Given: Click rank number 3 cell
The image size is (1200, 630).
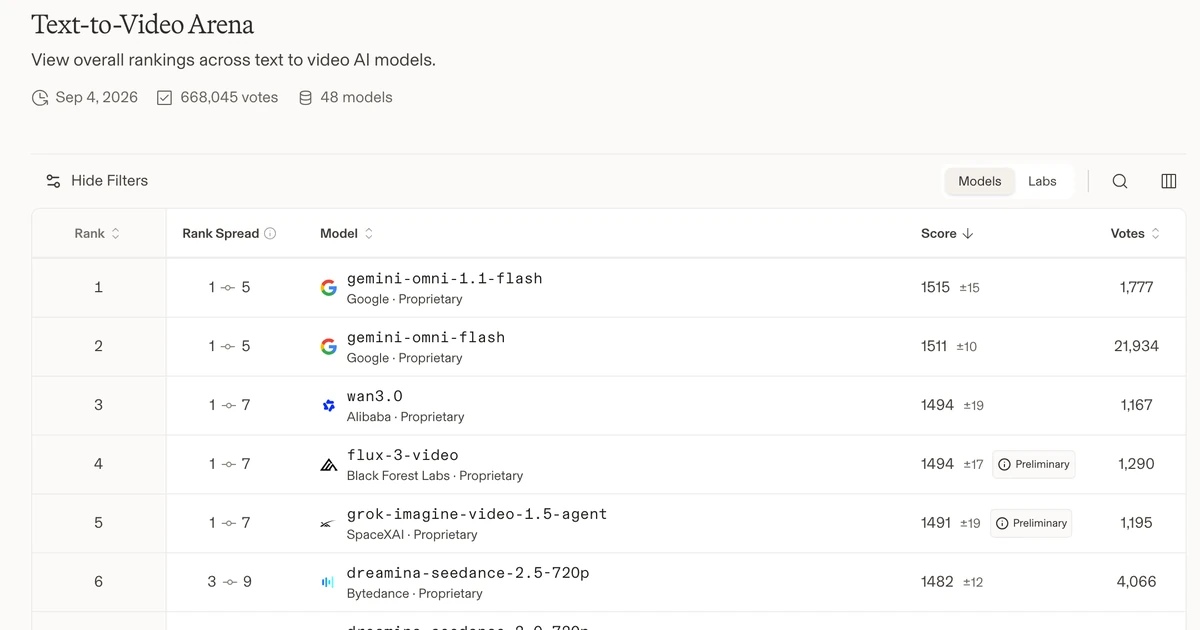Looking at the screenshot, I should pos(98,405).
